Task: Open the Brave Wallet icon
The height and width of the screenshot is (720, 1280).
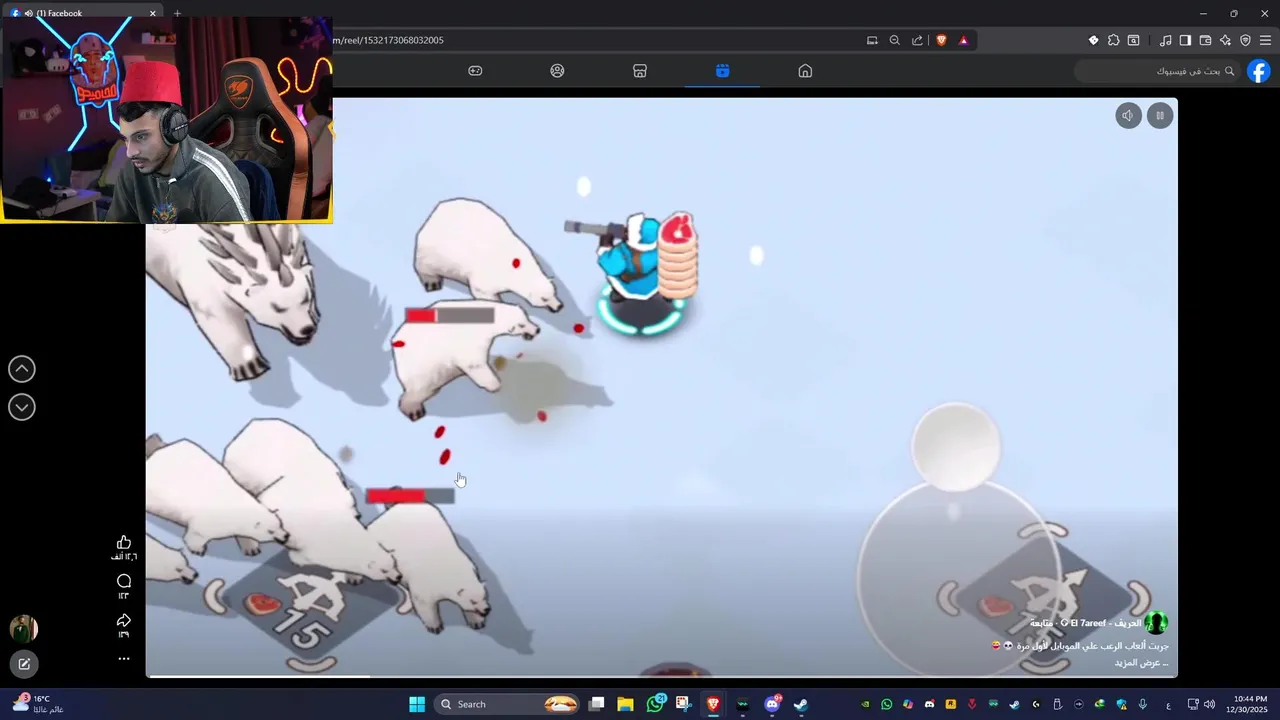Action: 1205,40
